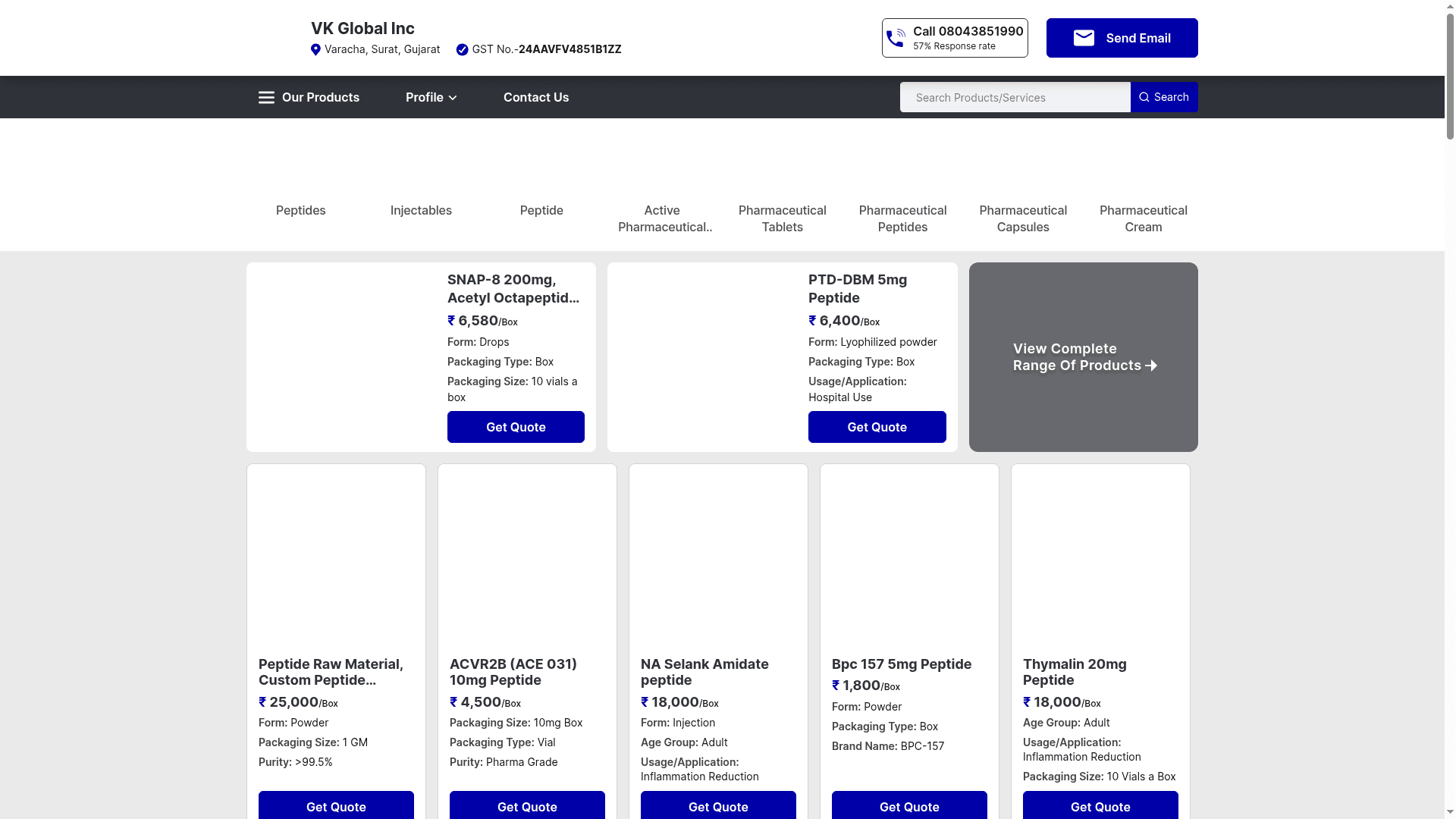Open the Profile dropdown chevron

tap(452, 97)
